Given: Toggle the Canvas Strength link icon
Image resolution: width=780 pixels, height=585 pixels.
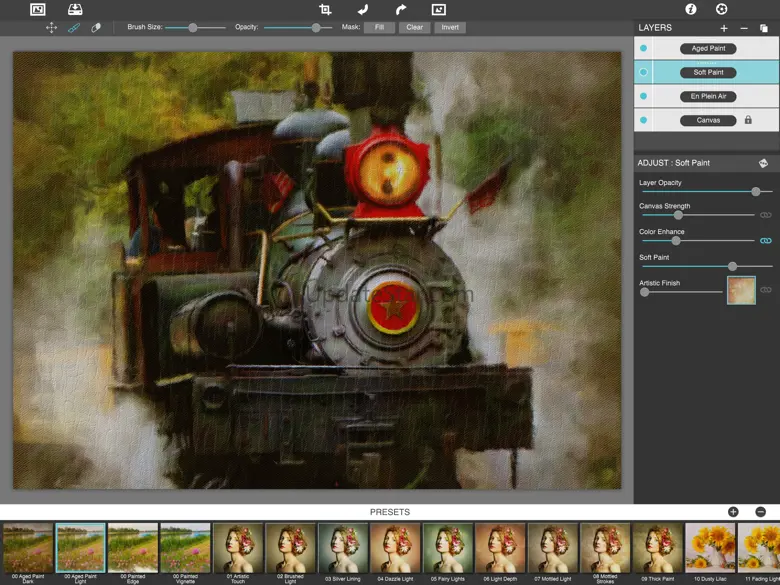Looking at the screenshot, I should coord(766,215).
